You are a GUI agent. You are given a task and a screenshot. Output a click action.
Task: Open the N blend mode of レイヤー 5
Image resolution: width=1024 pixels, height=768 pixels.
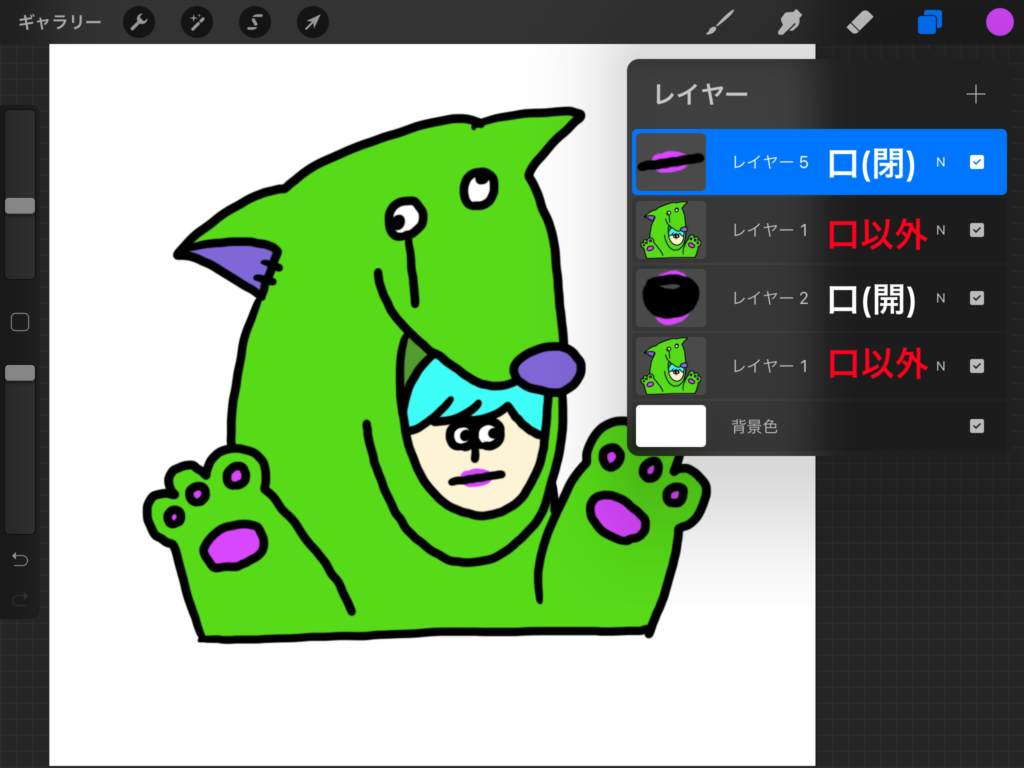click(x=940, y=162)
